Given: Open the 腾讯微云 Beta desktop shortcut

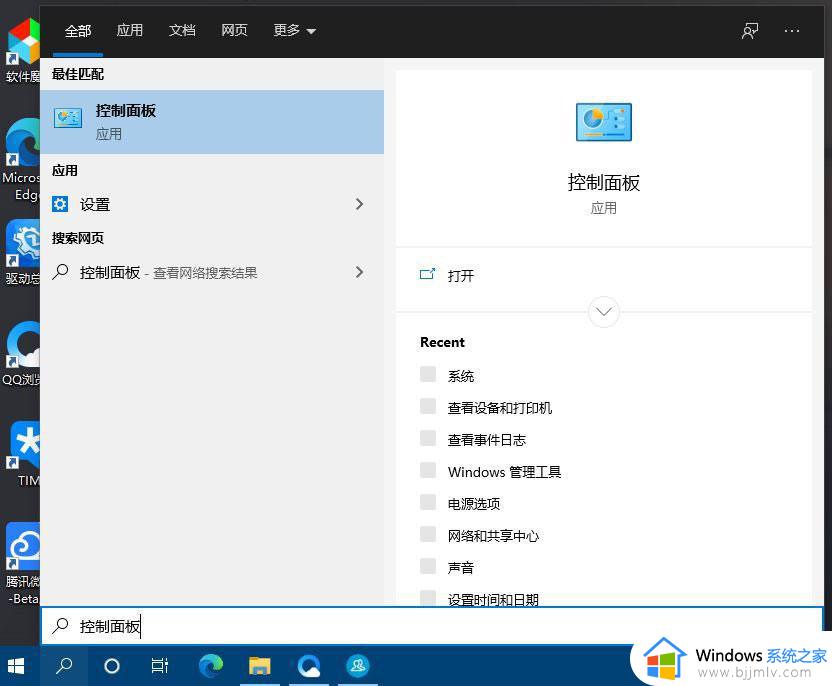Looking at the screenshot, I should pyautogui.click(x=22, y=563).
